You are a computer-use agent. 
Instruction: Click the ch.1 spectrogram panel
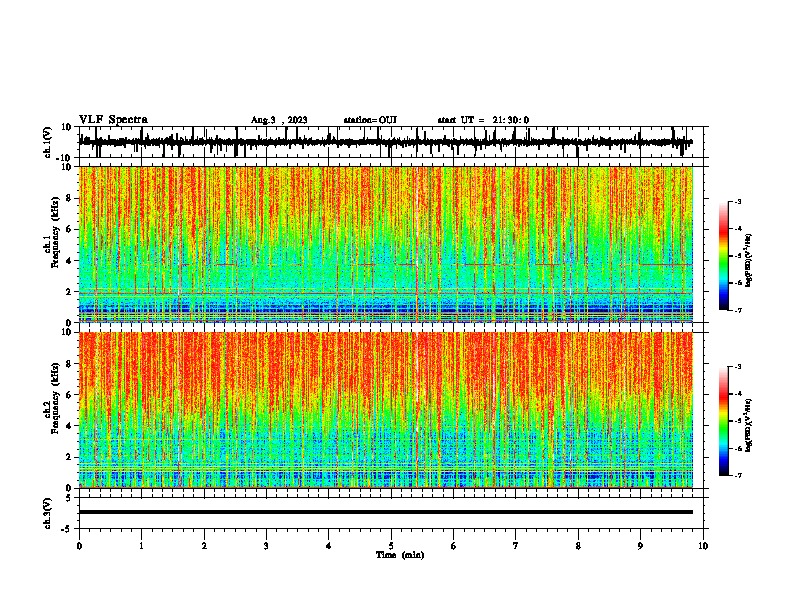point(386,244)
